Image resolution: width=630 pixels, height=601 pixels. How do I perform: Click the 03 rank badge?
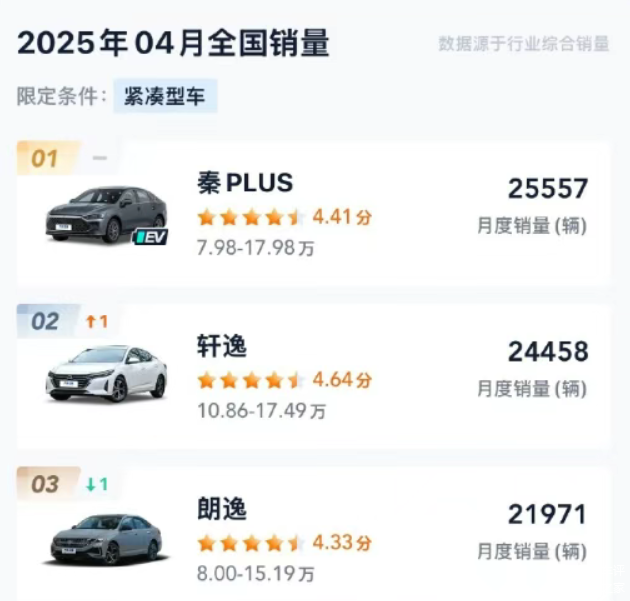tap(46, 485)
